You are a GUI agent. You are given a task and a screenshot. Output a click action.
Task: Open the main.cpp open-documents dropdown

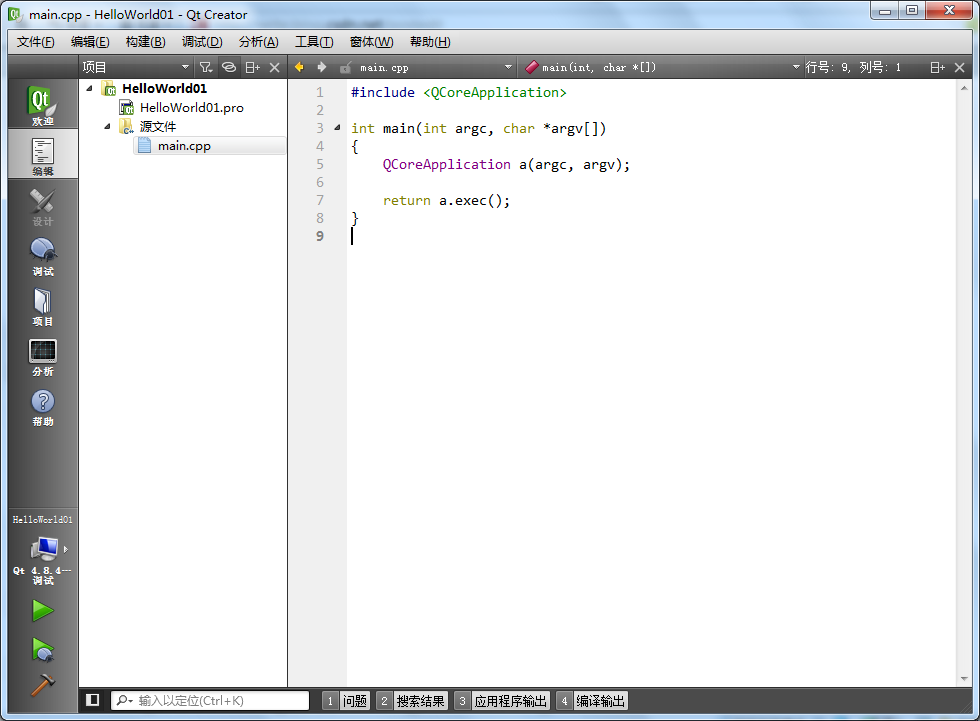[508, 67]
